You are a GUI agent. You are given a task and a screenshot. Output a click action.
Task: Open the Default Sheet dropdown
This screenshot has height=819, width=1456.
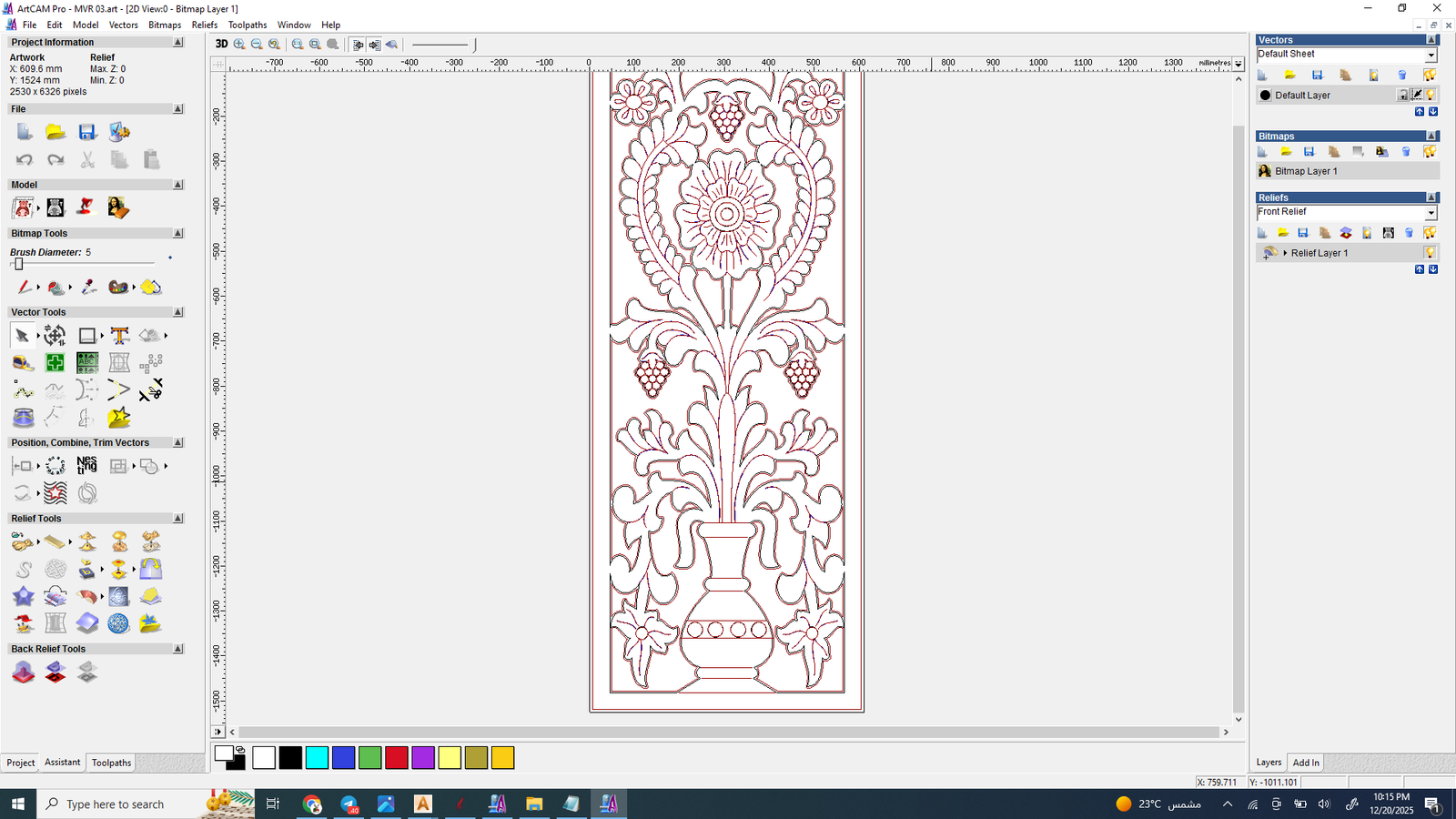pyautogui.click(x=1431, y=55)
